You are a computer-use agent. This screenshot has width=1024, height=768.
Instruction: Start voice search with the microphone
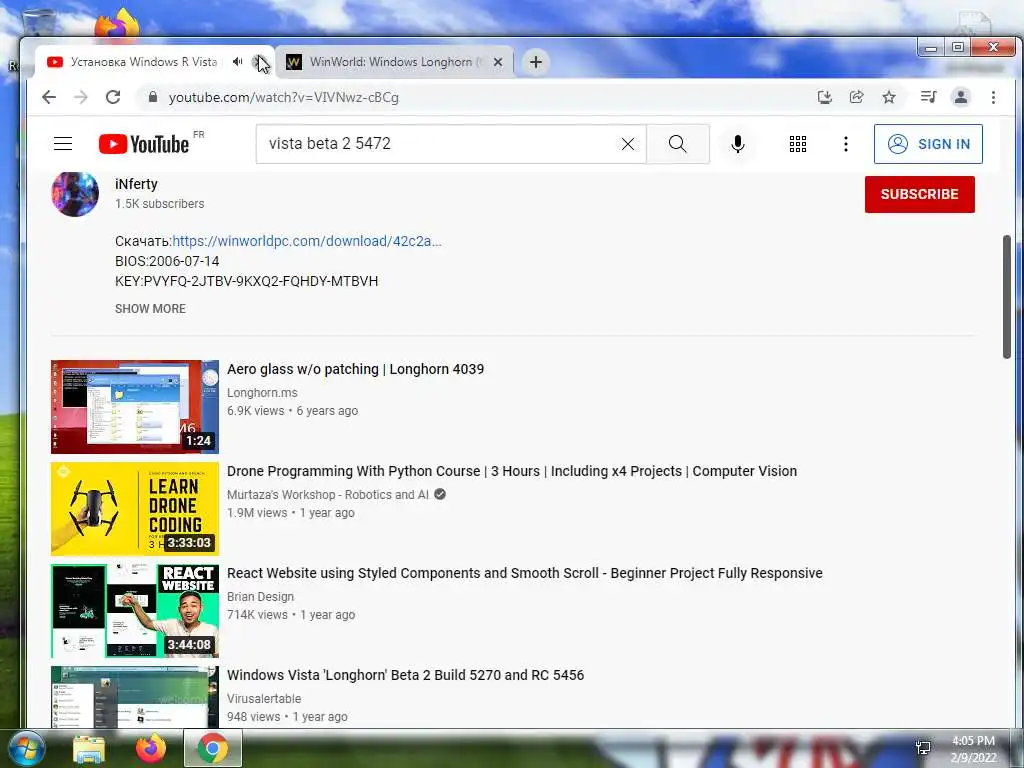point(737,144)
